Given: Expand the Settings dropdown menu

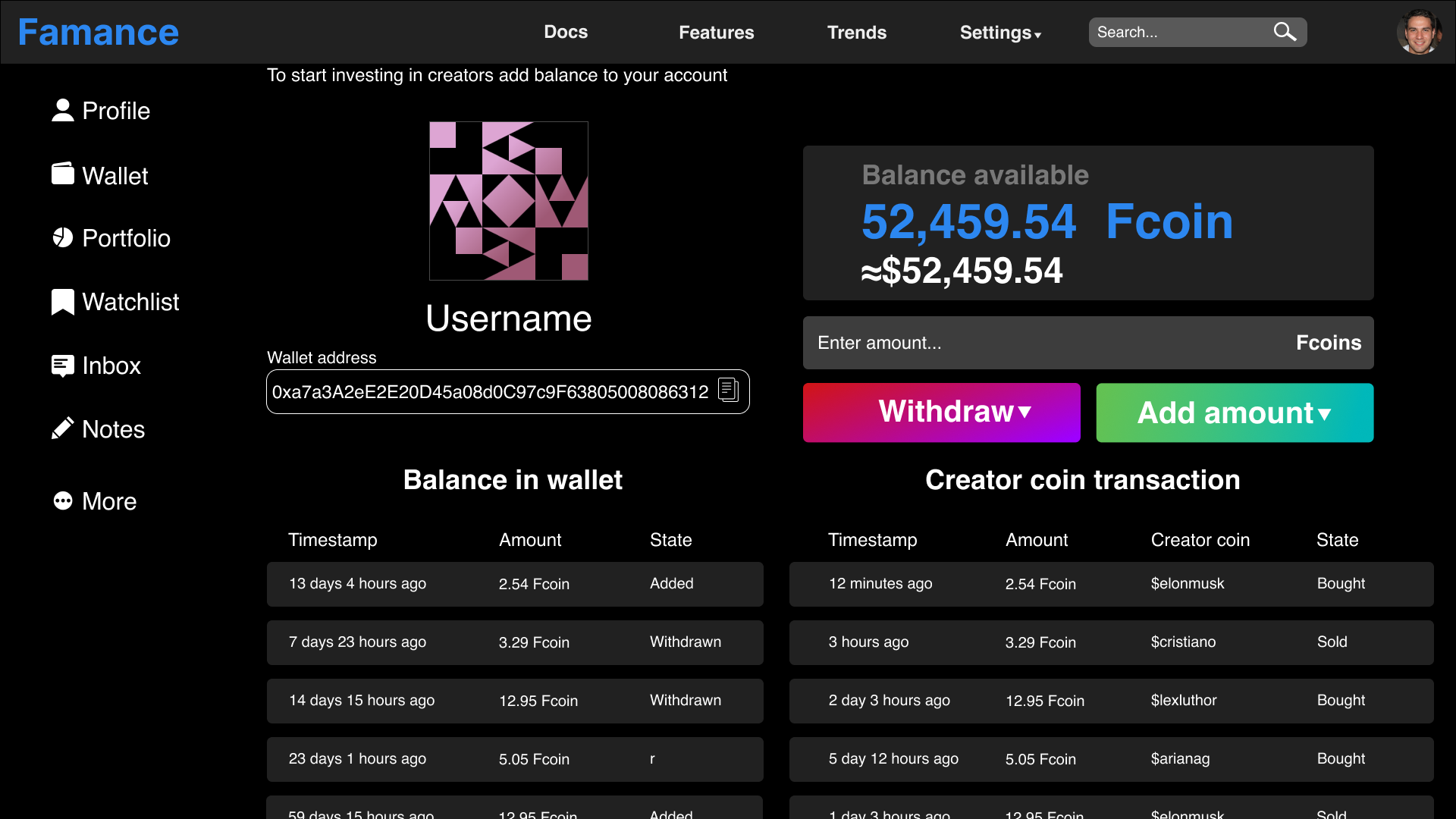Looking at the screenshot, I should tap(999, 33).
